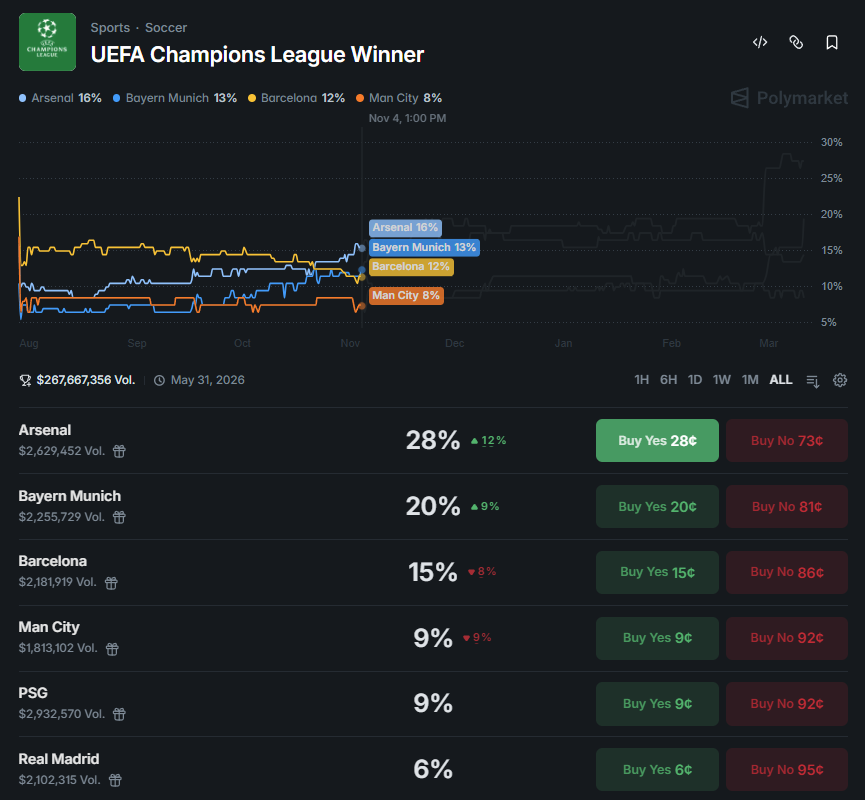Click the gift icon under Arsenal
Image resolution: width=865 pixels, height=800 pixels.
119,451
